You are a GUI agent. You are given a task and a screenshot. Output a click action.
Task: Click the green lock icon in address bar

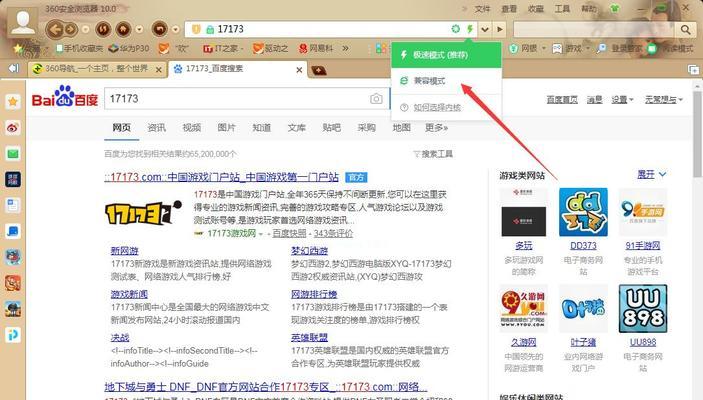point(209,30)
